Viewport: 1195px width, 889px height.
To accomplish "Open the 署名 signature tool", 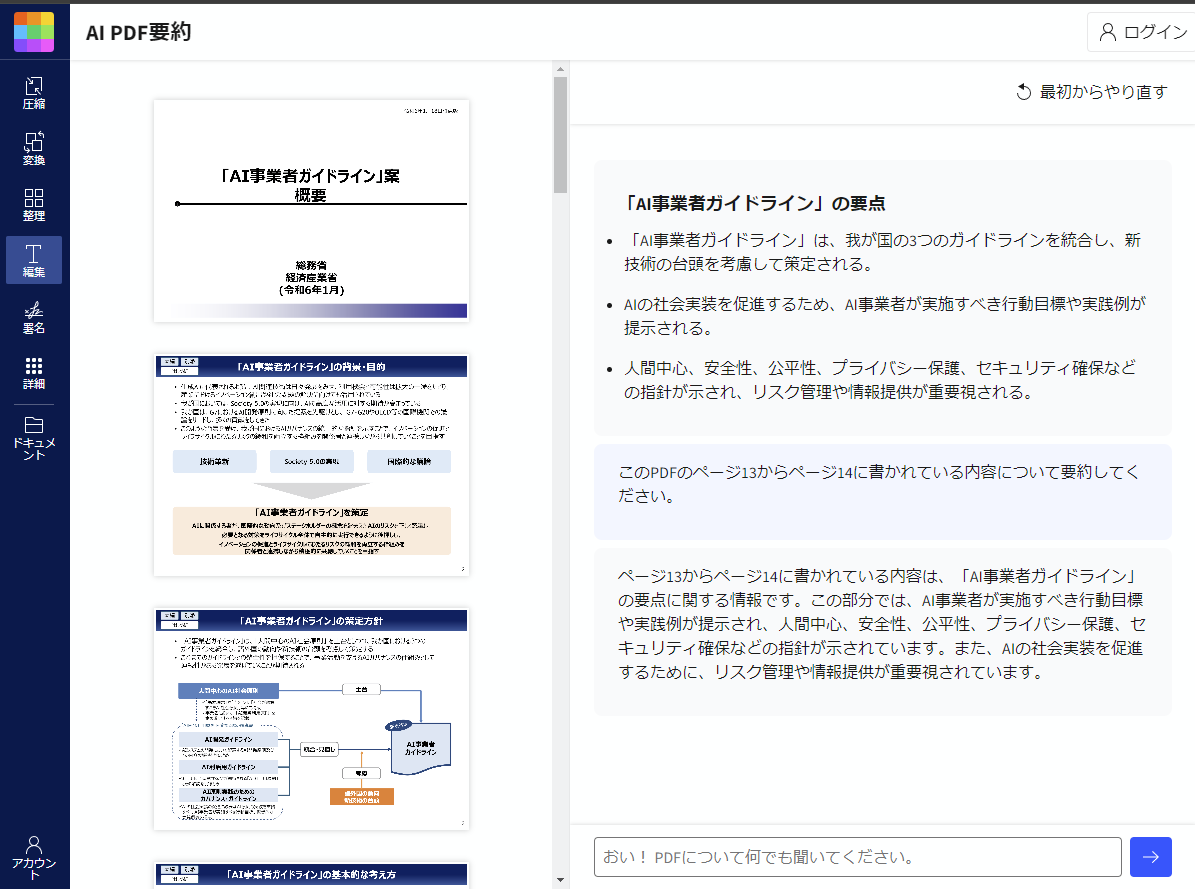I will click(34, 316).
